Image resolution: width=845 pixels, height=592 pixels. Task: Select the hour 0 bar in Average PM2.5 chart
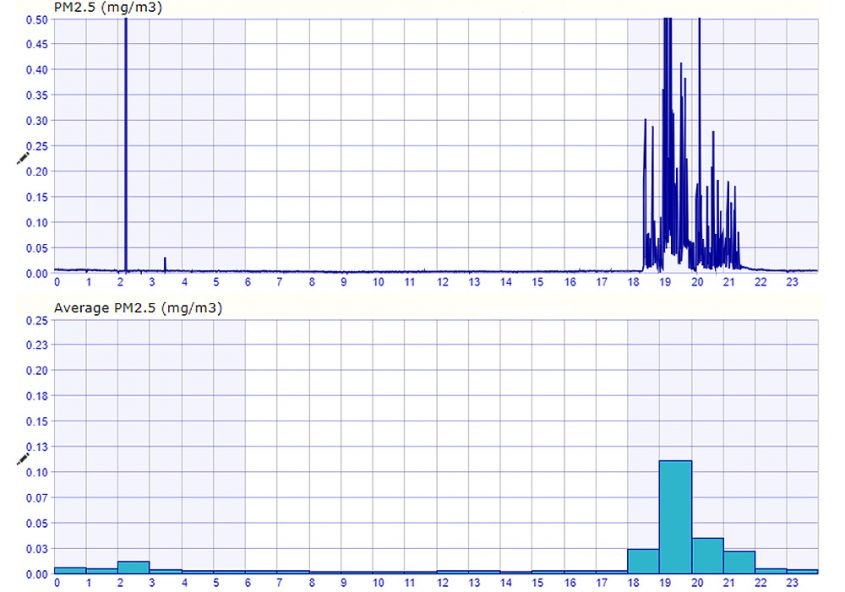(70, 570)
